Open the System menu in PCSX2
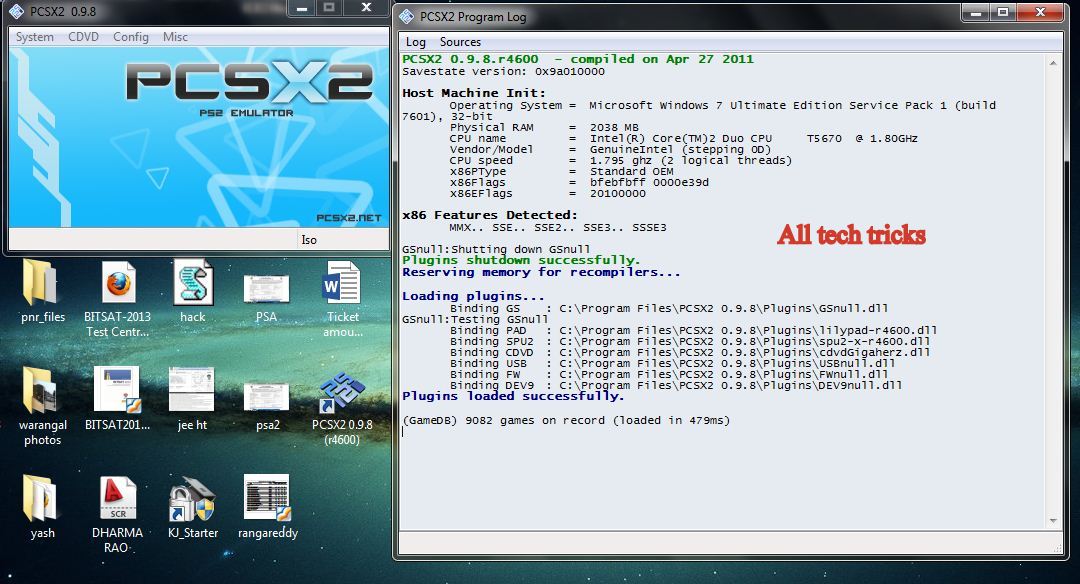This screenshot has height=584, width=1080. coord(34,36)
